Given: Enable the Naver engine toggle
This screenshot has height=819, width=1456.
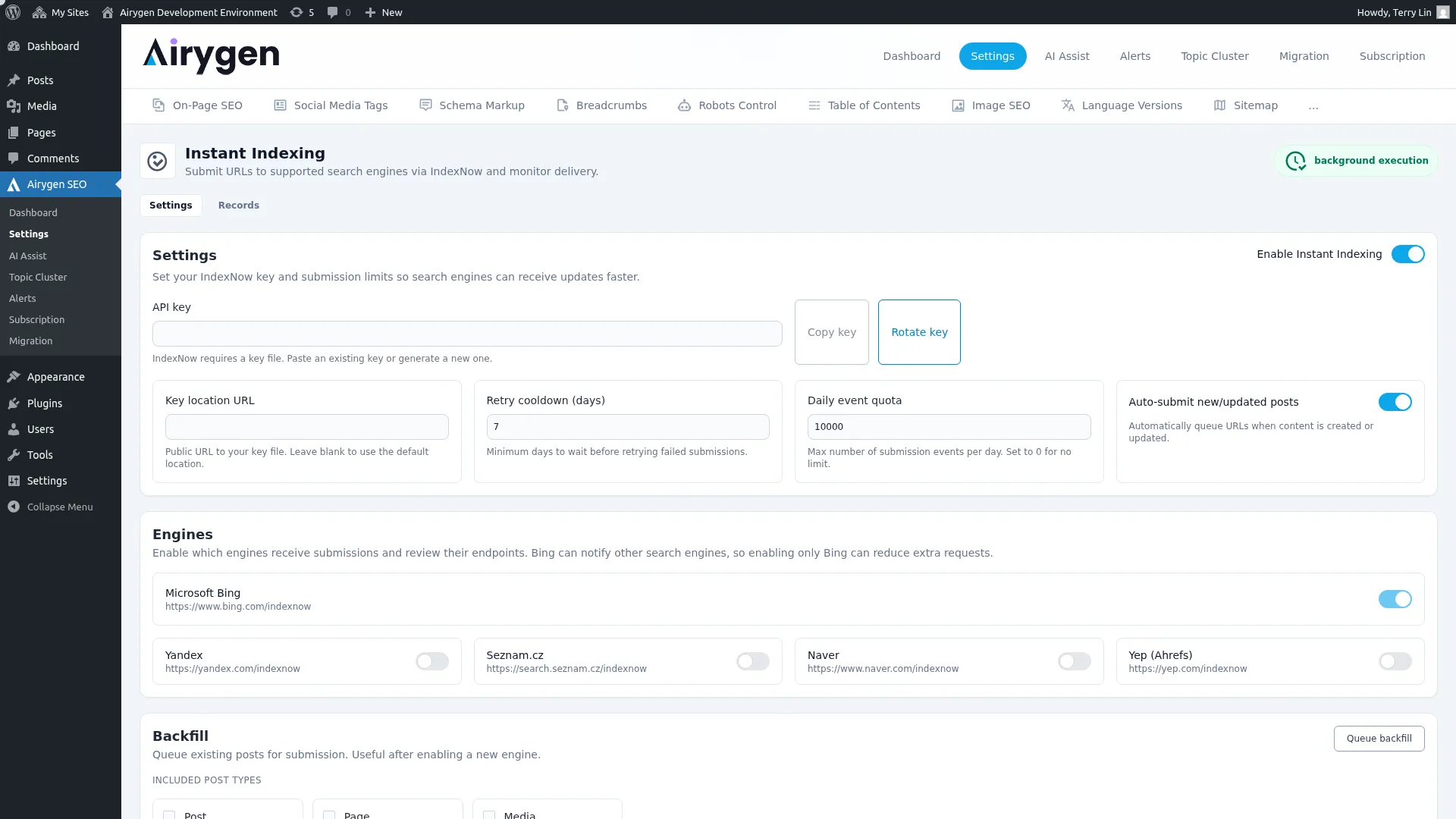Looking at the screenshot, I should tap(1074, 661).
